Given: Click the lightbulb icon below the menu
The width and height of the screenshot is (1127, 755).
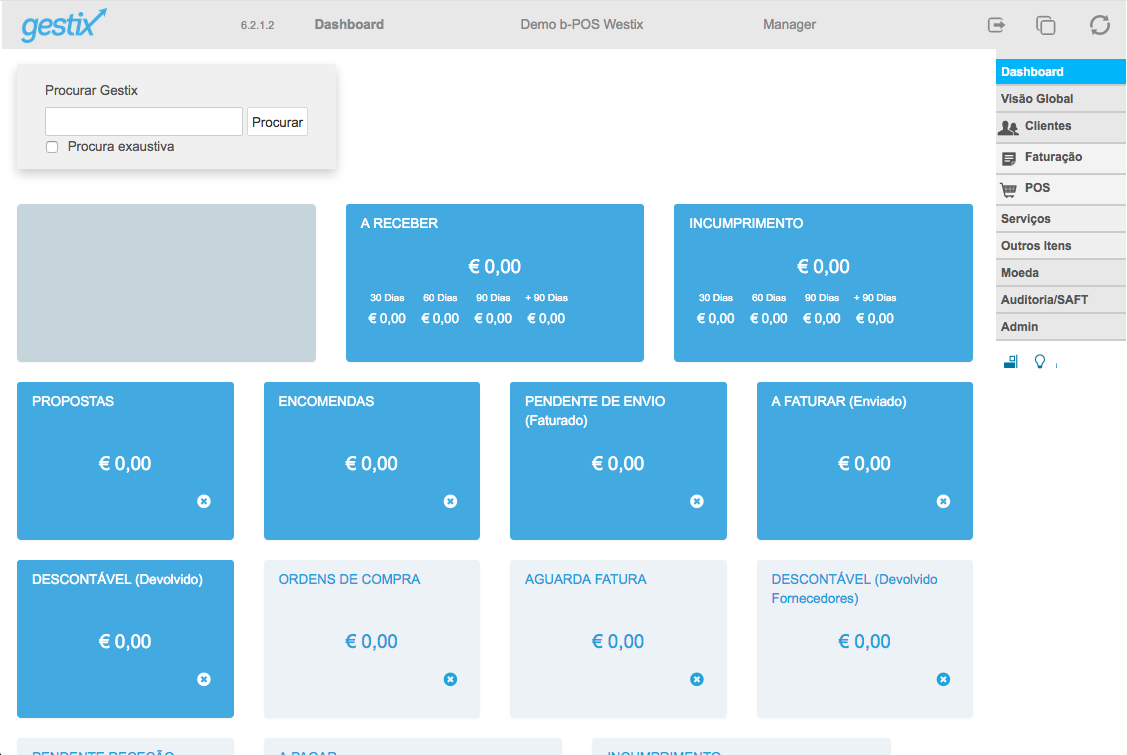Looking at the screenshot, I should pos(1039,361).
